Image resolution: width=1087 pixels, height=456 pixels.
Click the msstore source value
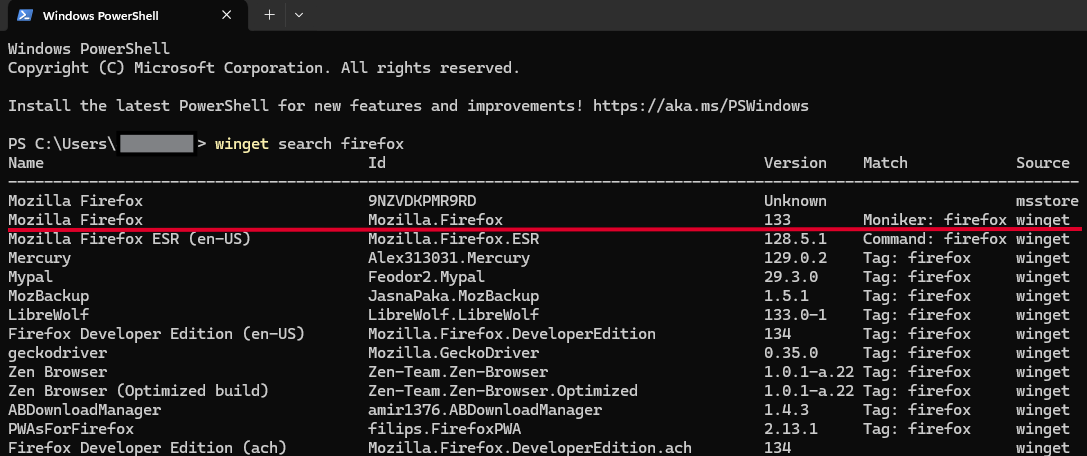coord(1047,201)
